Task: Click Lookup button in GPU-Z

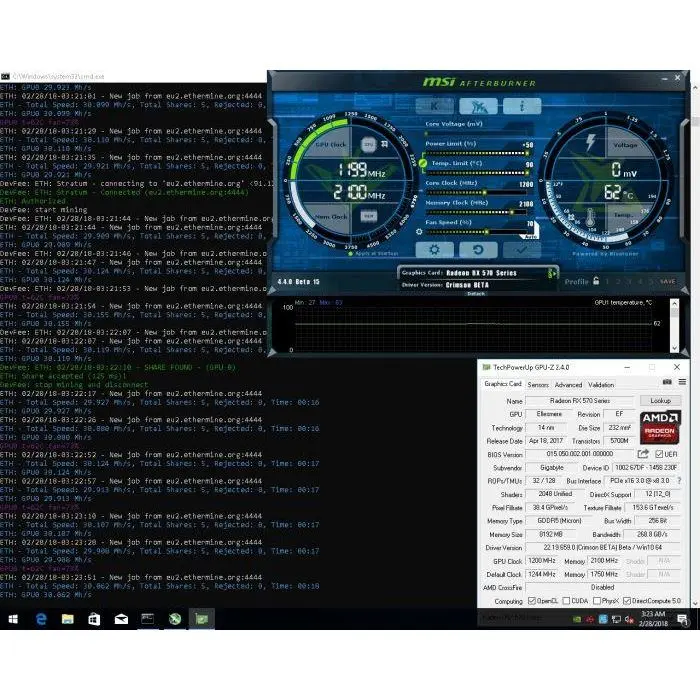Action: (660, 400)
